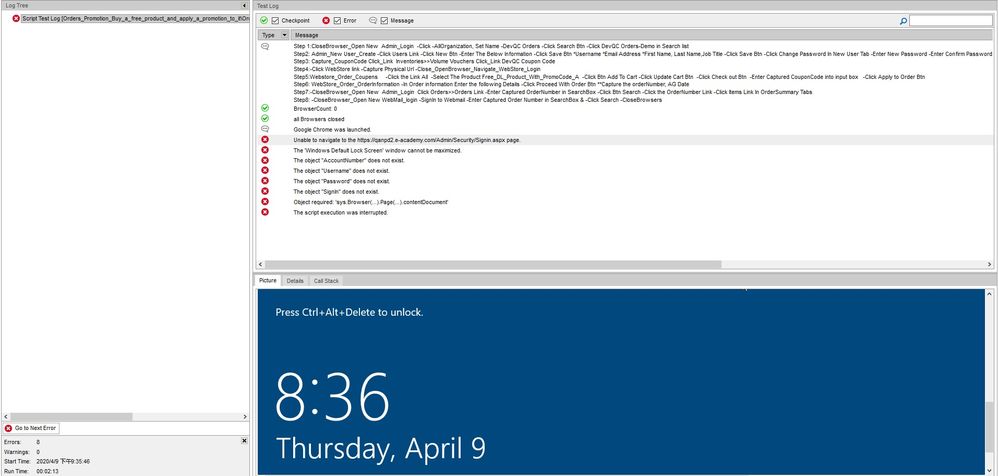The height and width of the screenshot is (476, 998).
Task: Collapse the Log Tree panel arrow
Action: tap(245, 5)
